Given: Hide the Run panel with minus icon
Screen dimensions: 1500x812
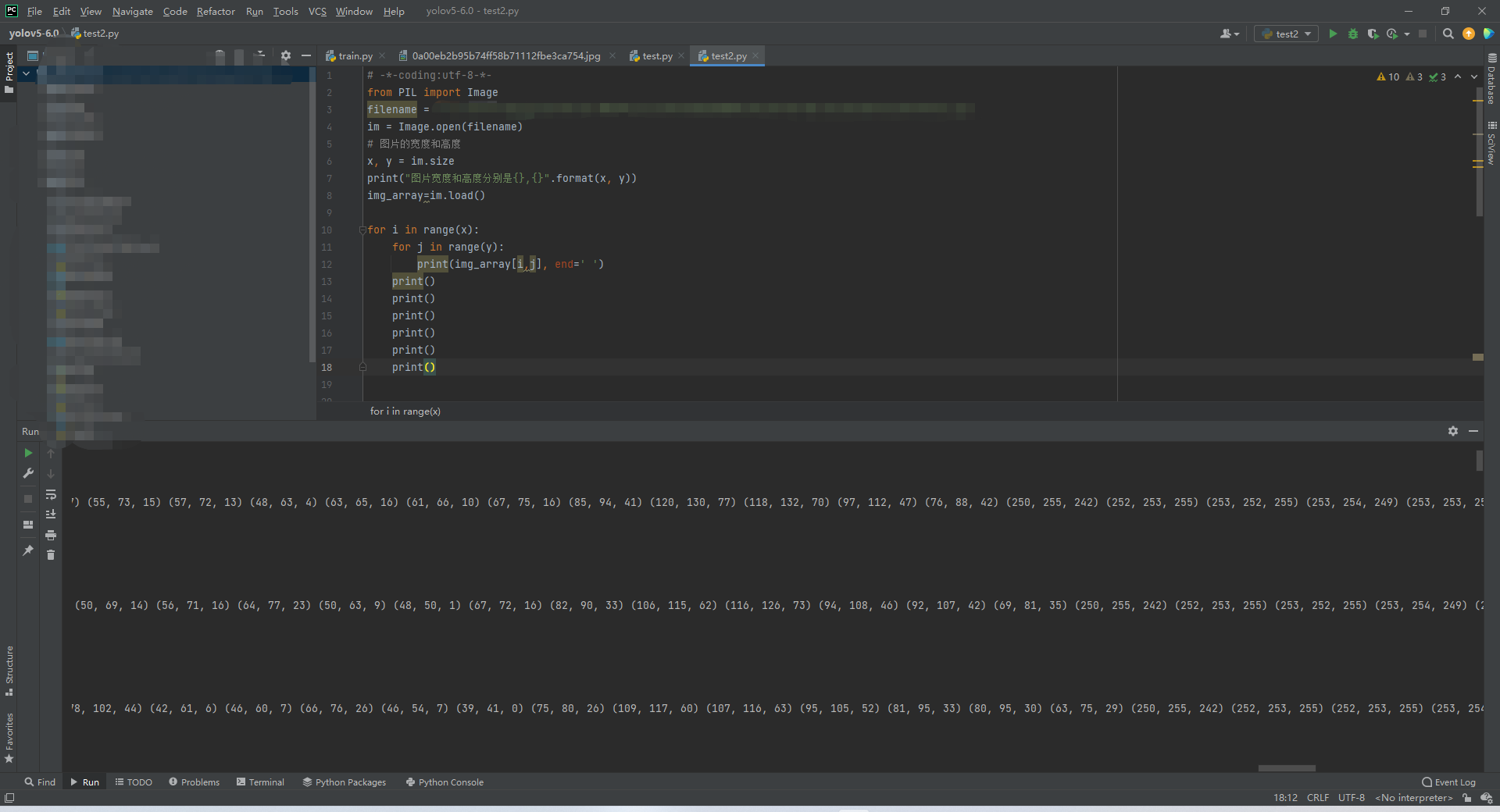Looking at the screenshot, I should pyautogui.click(x=1473, y=431).
